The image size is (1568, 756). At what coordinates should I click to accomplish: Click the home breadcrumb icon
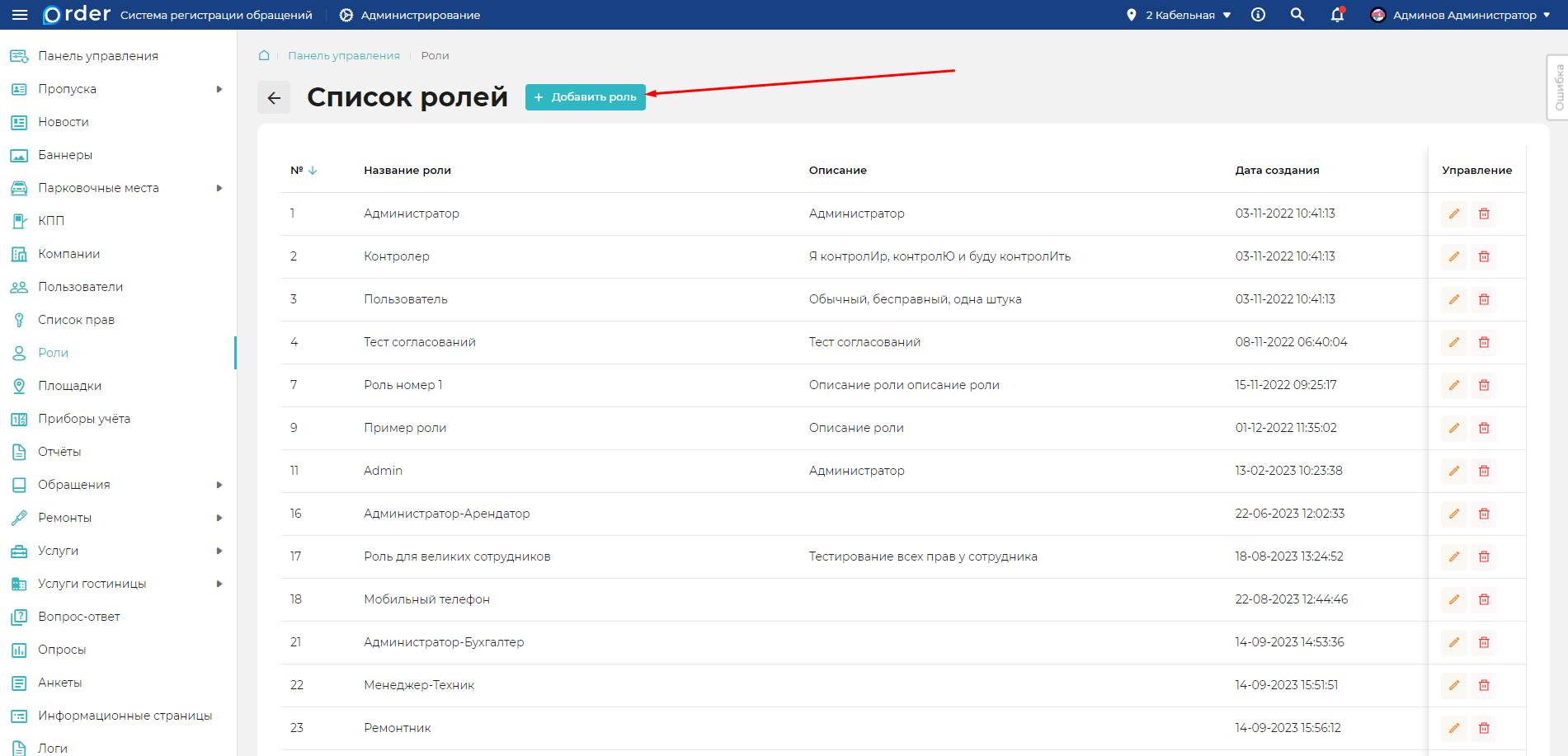tap(264, 55)
